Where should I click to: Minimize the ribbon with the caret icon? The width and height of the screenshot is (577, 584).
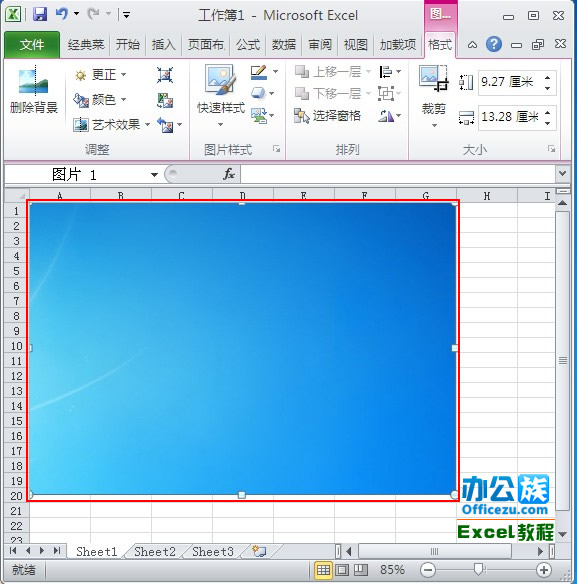(472, 45)
